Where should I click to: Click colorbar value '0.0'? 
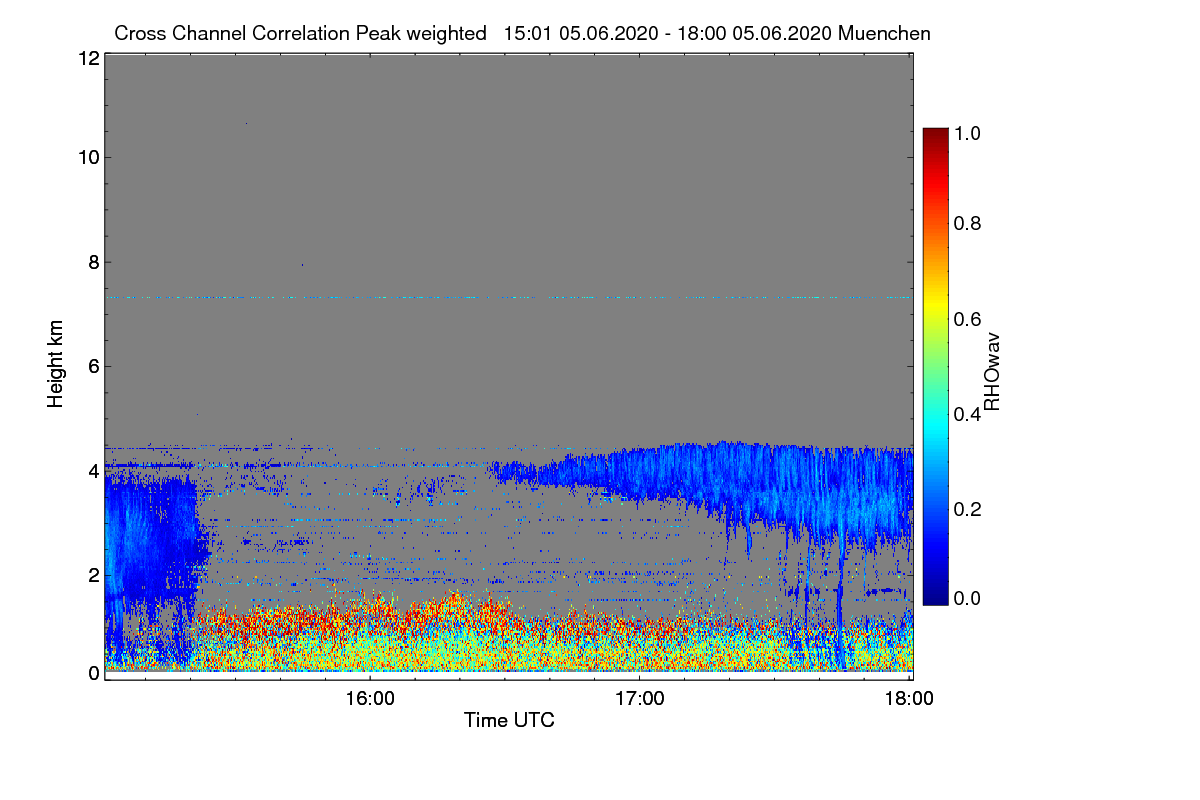[969, 598]
